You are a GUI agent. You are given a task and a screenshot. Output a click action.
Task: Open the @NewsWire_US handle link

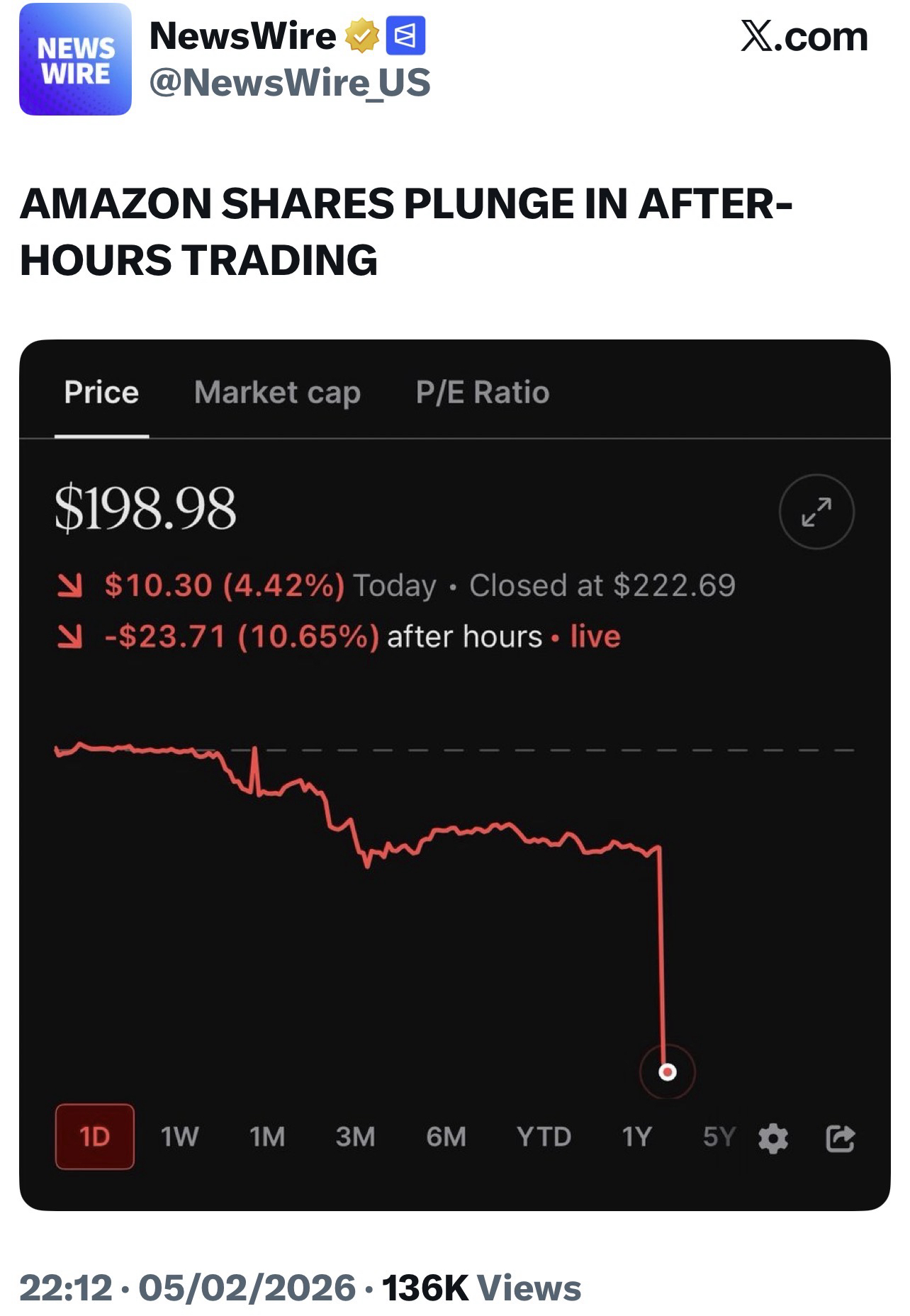click(290, 83)
